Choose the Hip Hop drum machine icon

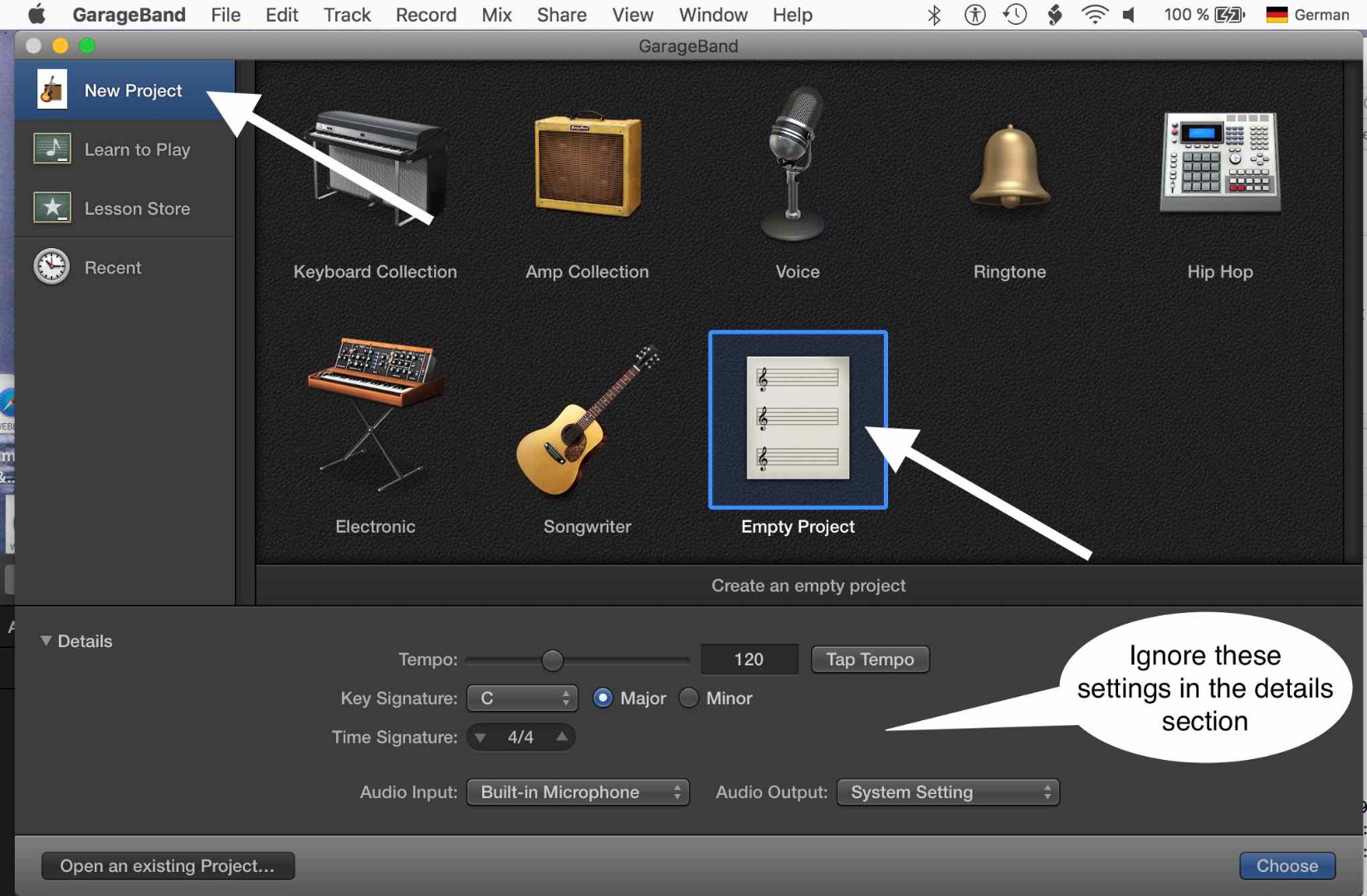(x=1220, y=162)
